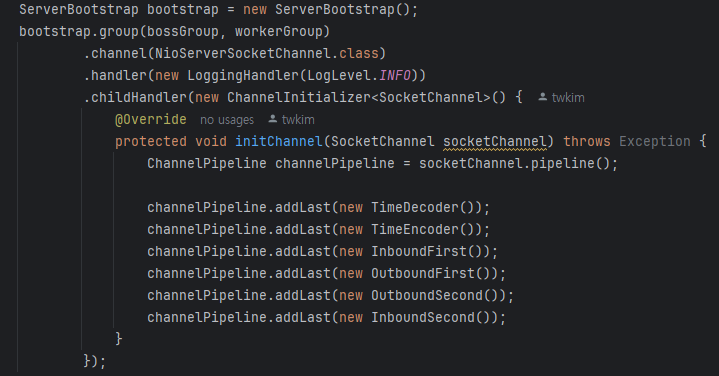Screen dimensions: 719x376
Task: Click the InboundFirst class name
Action: coord(419,252)
